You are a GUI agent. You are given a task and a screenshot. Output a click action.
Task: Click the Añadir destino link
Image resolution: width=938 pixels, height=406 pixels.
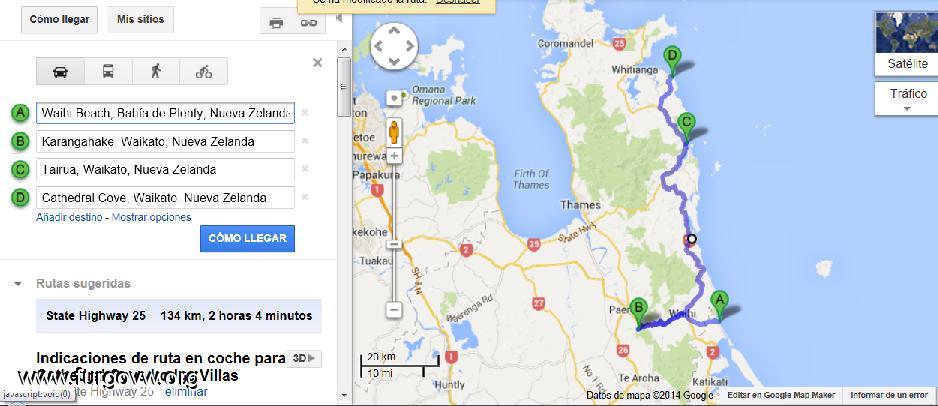pos(70,217)
